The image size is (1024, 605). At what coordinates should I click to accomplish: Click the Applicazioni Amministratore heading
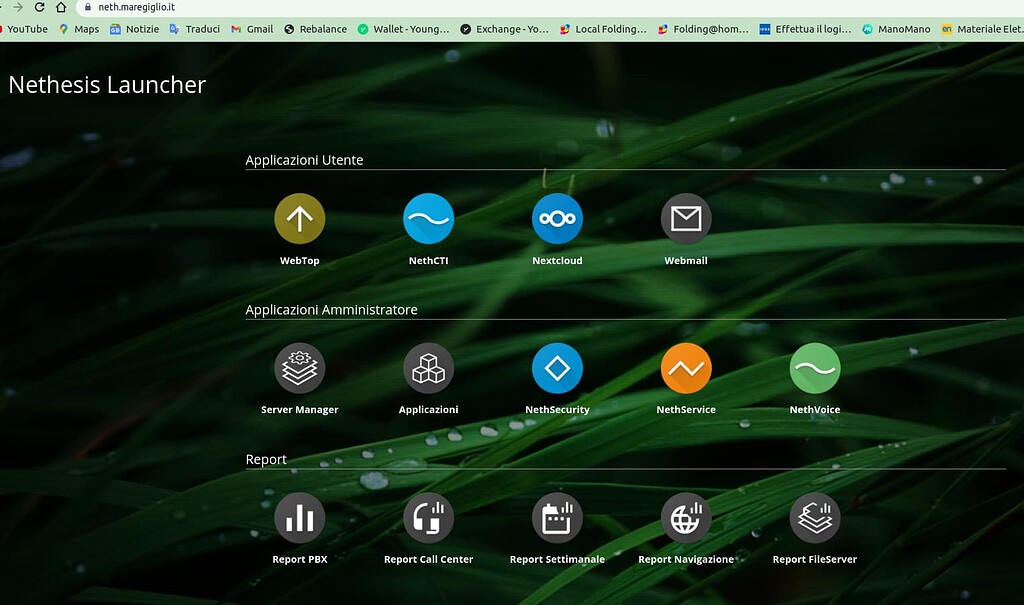[x=331, y=310]
